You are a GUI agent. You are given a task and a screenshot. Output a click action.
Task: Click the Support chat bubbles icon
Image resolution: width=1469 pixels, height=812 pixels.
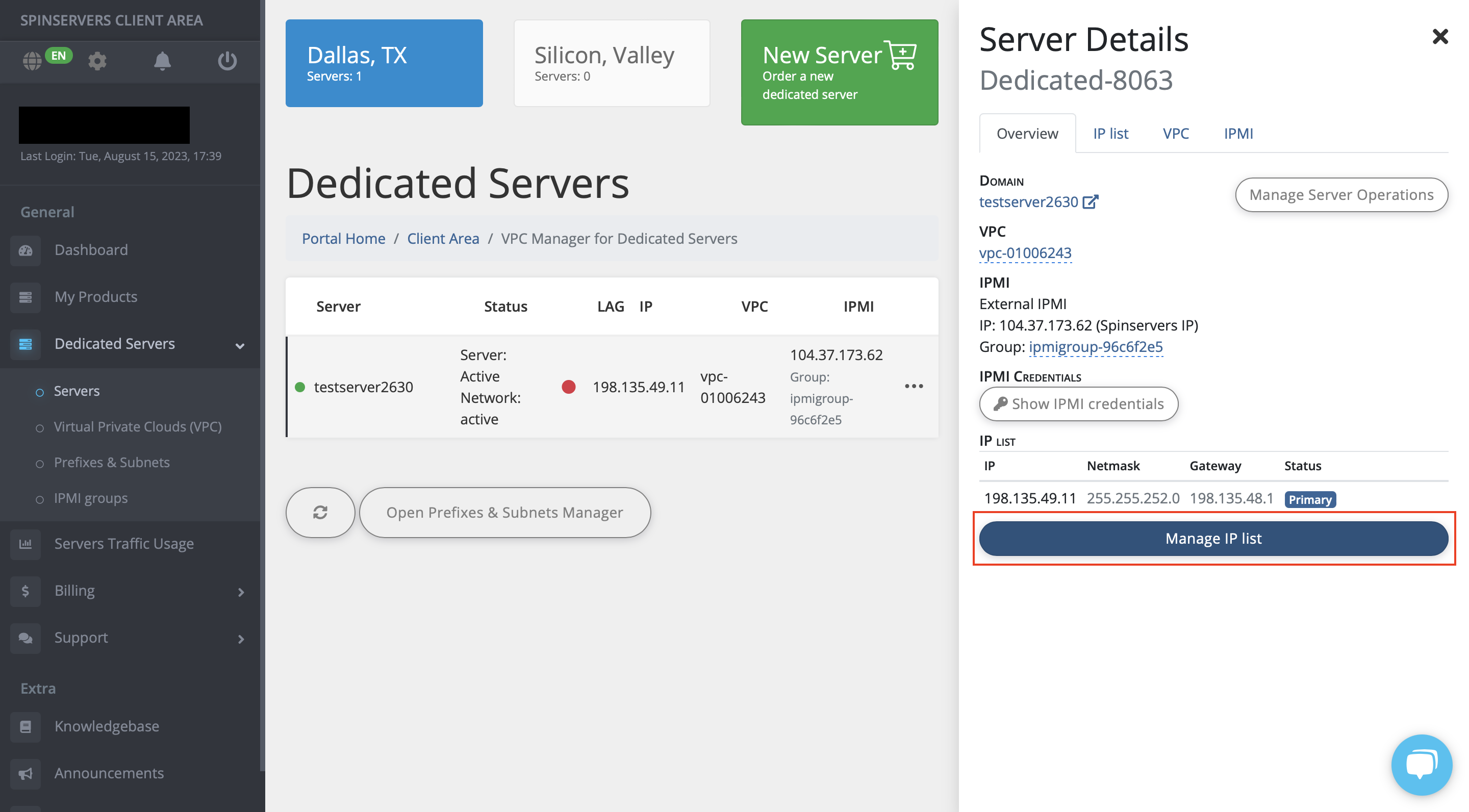click(x=26, y=638)
